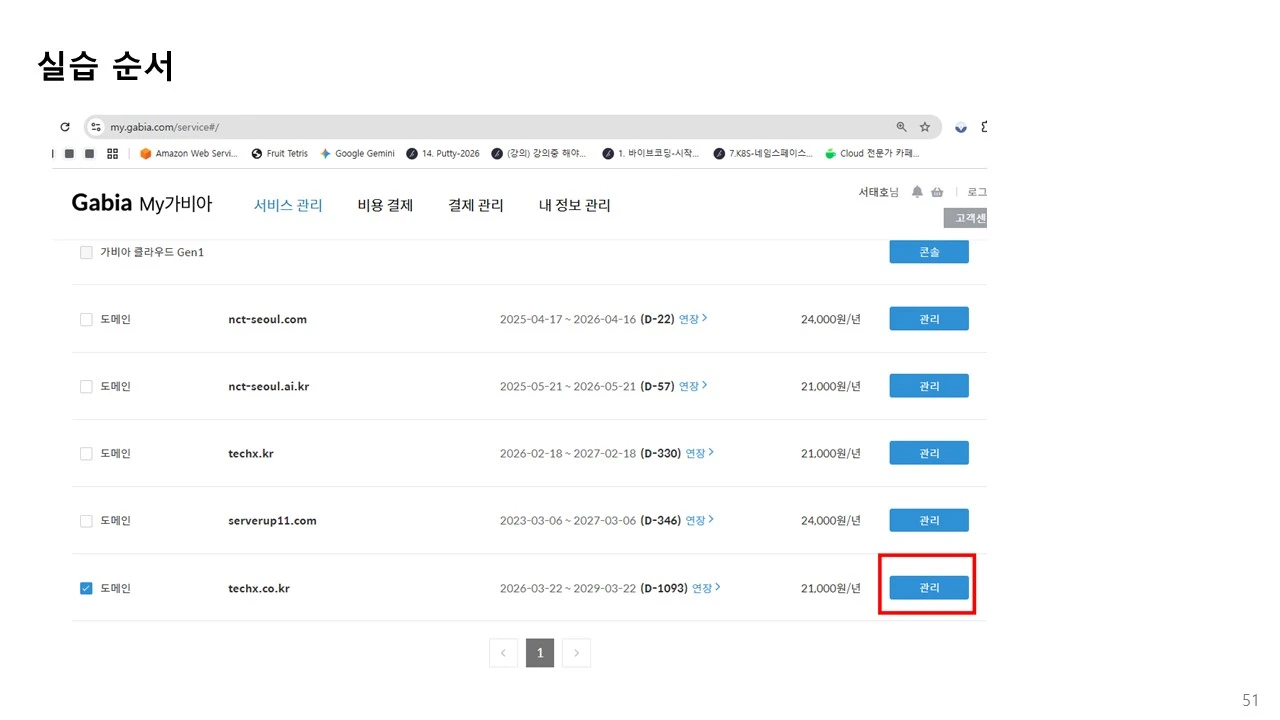Check the 가비아 클라우드 Gen1 checkbox
The width and height of the screenshot is (1280, 720).
pos(86,252)
